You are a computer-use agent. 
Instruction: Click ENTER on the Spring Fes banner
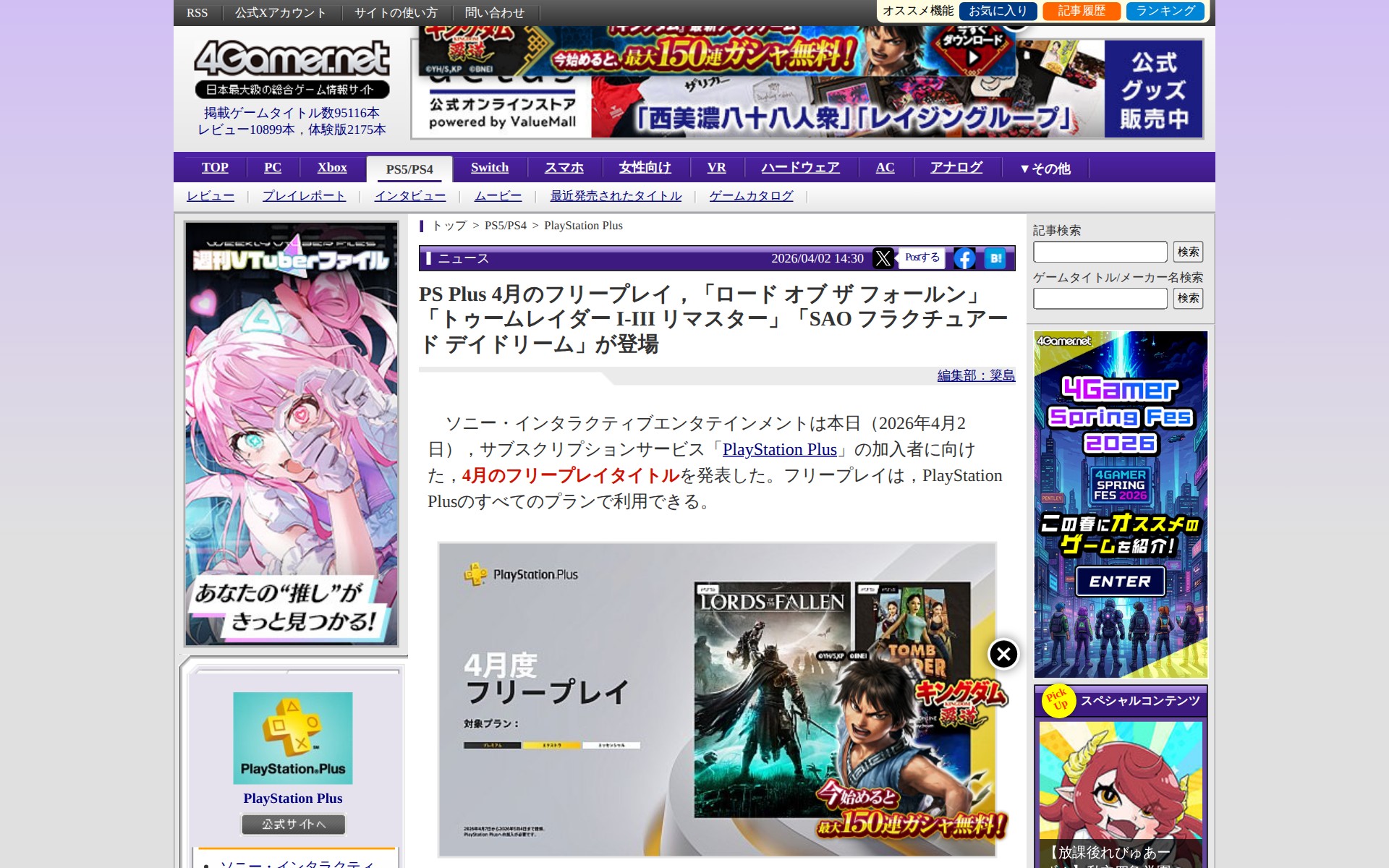1120,582
